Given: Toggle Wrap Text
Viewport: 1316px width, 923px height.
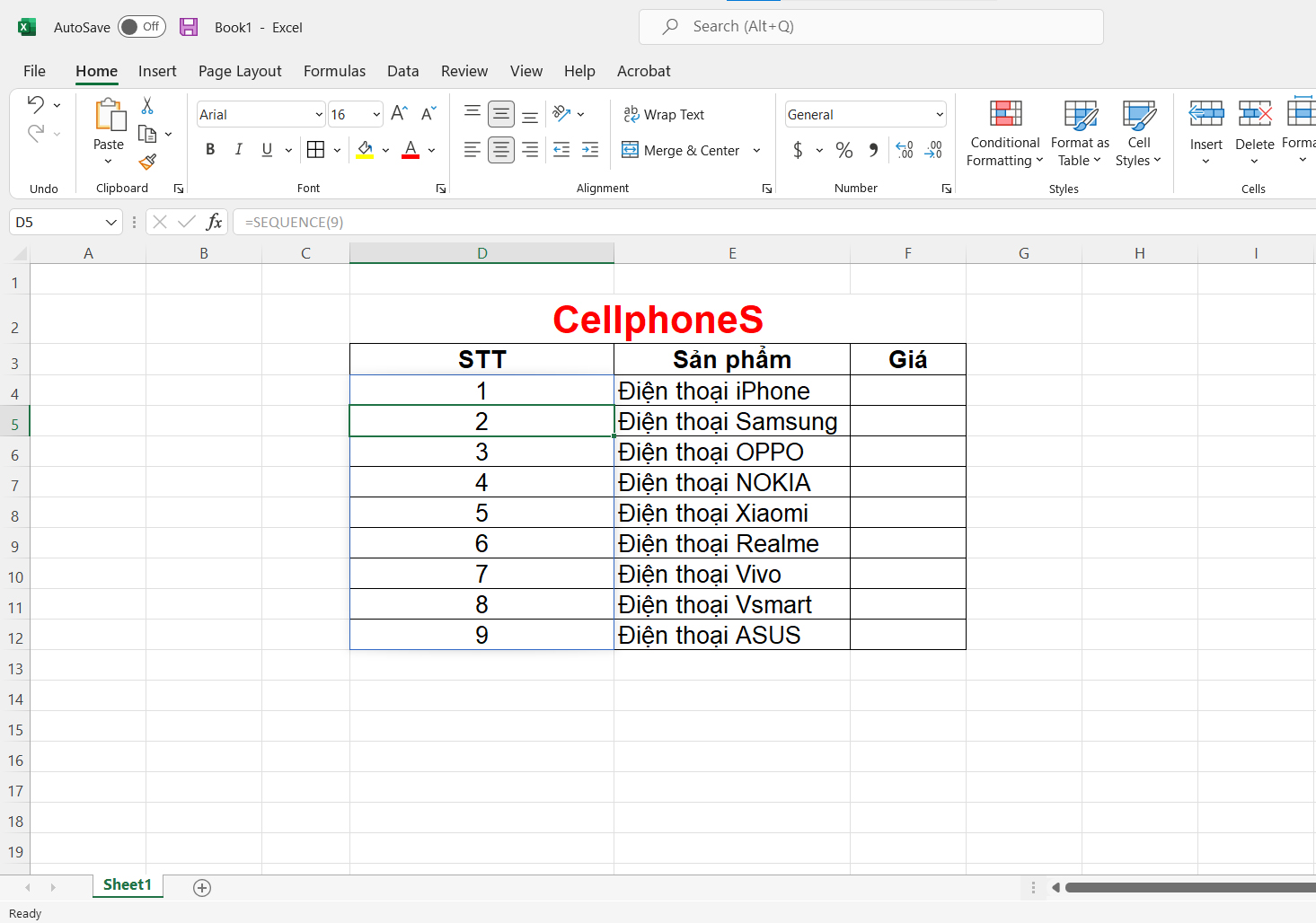Looking at the screenshot, I should pos(664,114).
